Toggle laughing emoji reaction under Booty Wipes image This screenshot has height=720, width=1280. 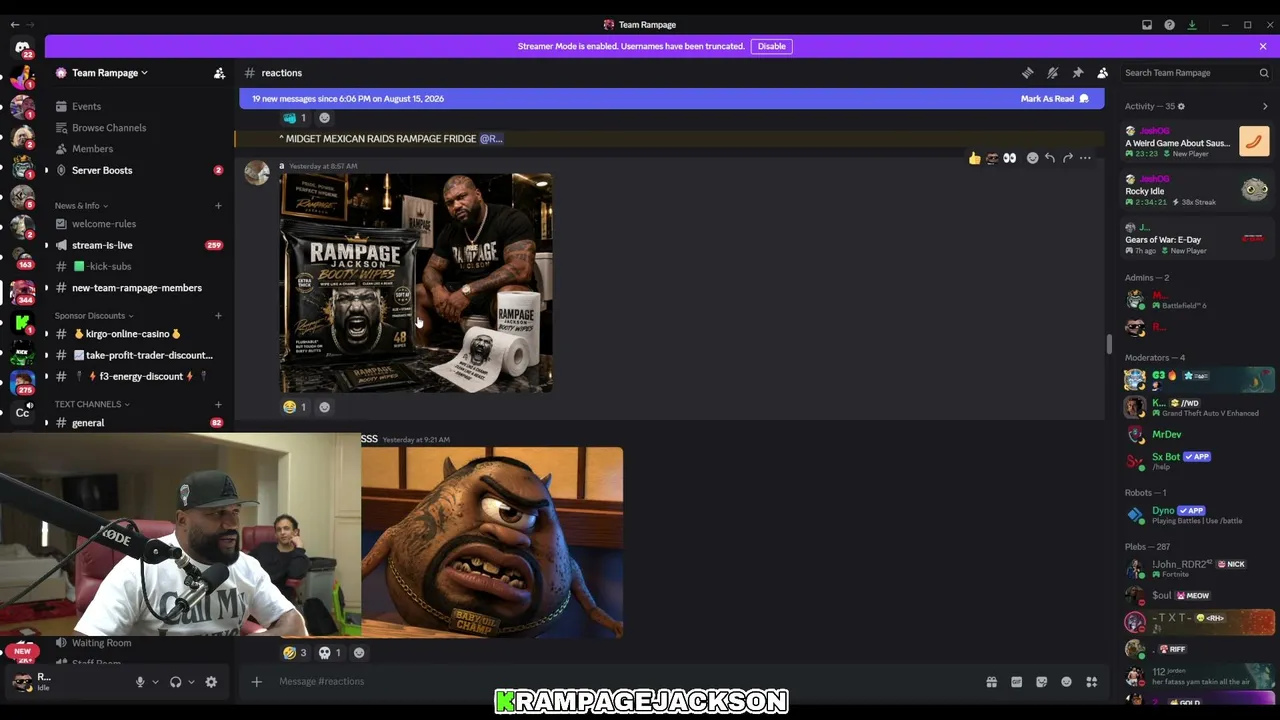point(295,407)
